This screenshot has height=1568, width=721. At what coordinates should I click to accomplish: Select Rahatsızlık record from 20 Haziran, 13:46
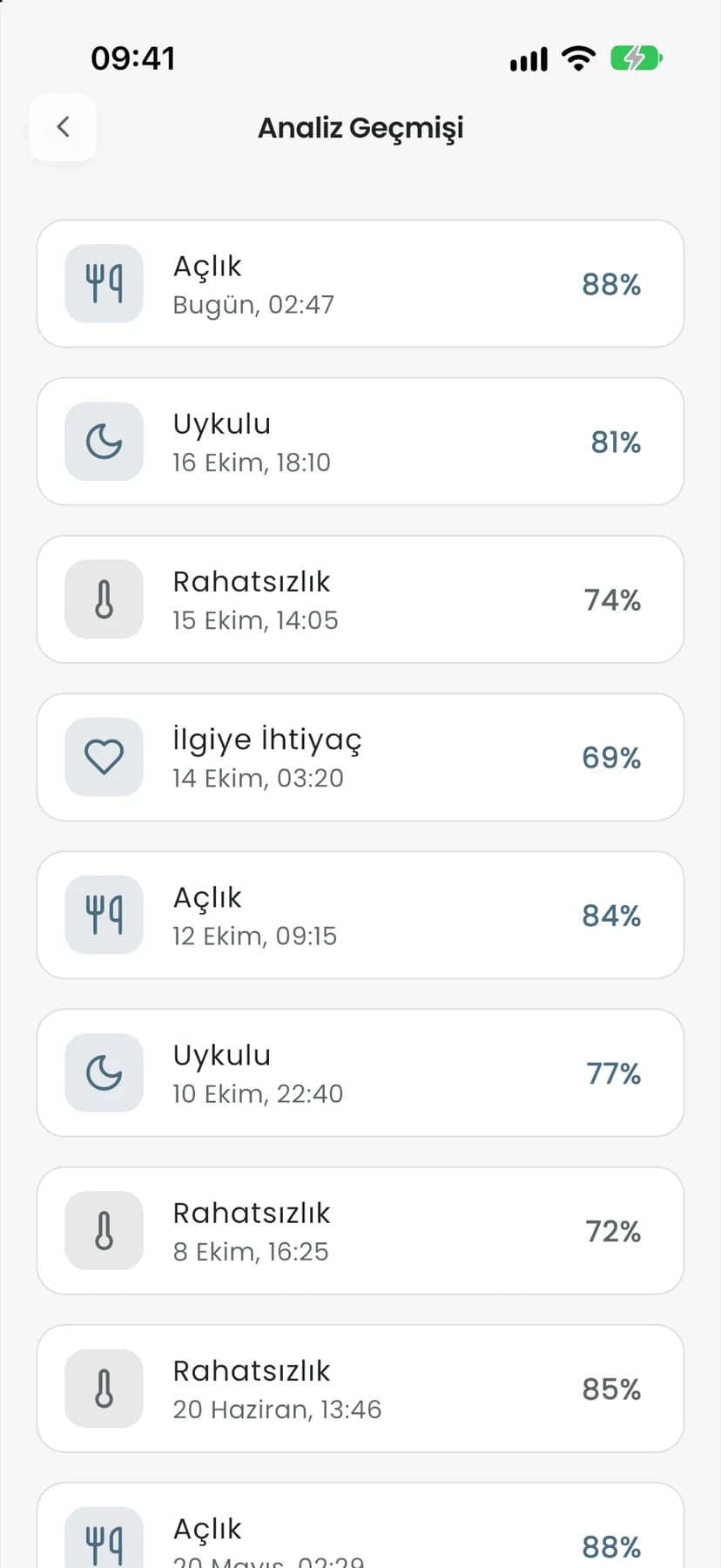pos(360,1389)
